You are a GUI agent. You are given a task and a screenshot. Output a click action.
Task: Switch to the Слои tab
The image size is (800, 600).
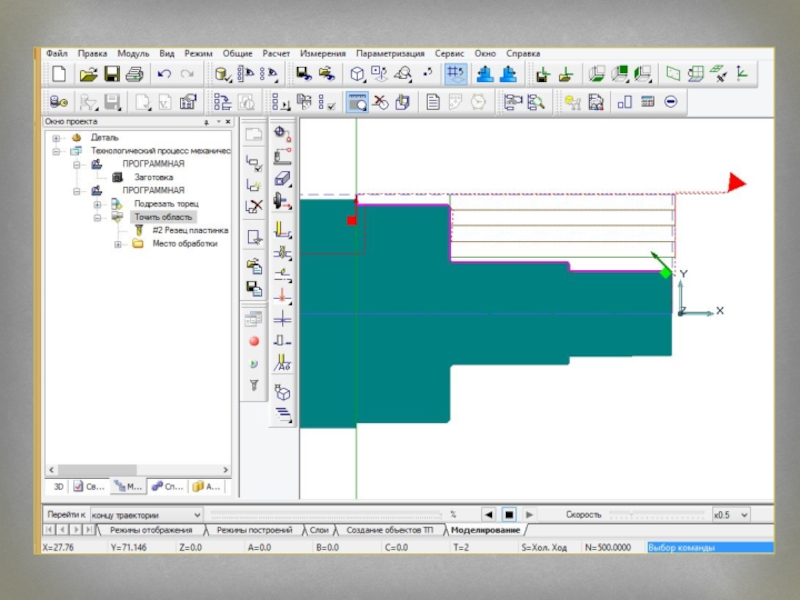pyautogui.click(x=319, y=530)
